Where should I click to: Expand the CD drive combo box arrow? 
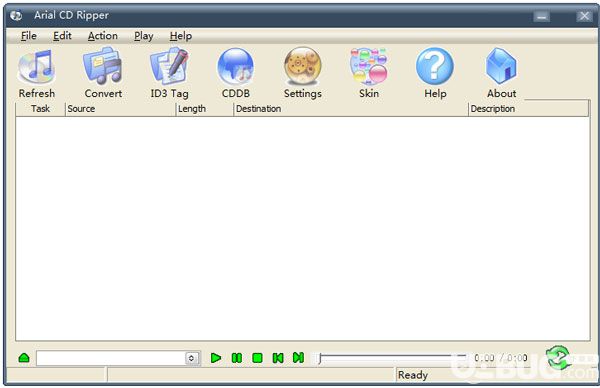[x=192, y=359]
